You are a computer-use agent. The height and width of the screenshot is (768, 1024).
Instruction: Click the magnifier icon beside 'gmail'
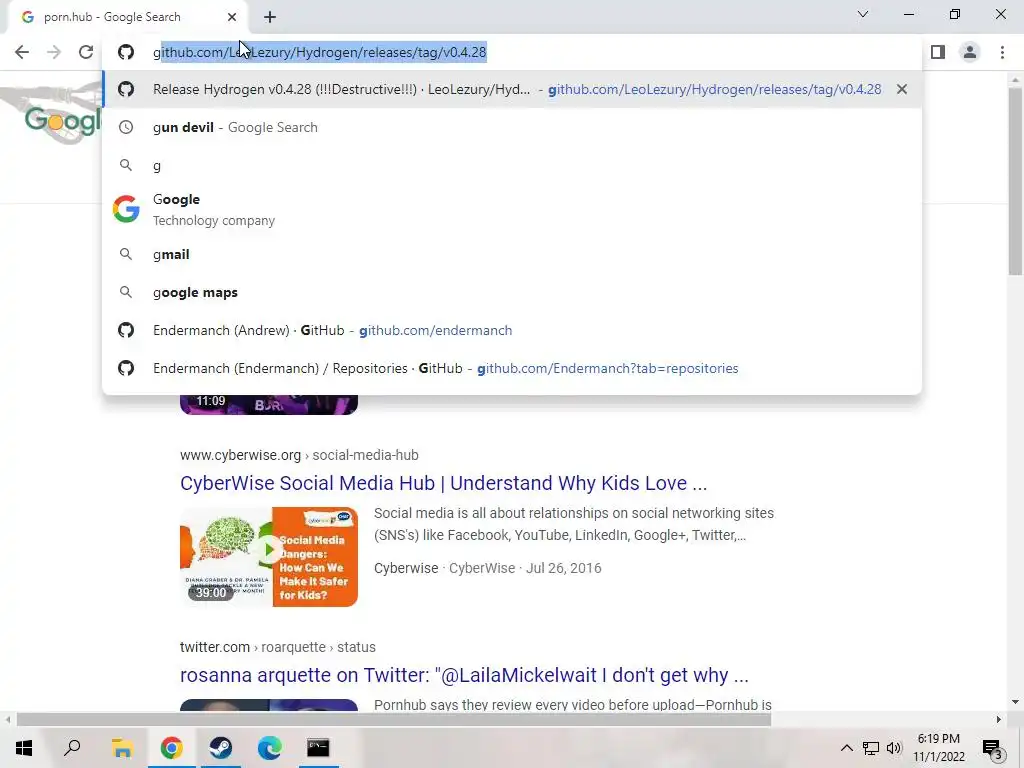pos(126,254)
